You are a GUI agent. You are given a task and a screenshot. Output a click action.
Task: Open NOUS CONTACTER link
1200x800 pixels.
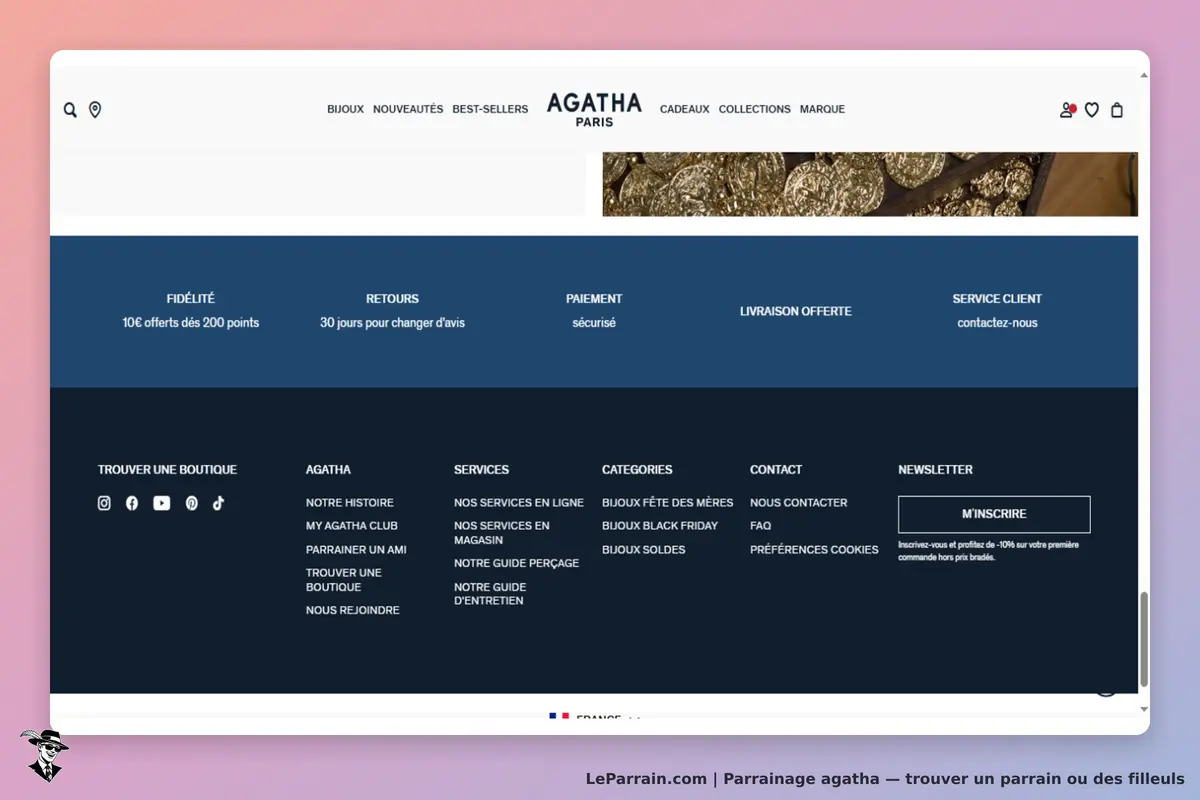[x=799, y=503]
